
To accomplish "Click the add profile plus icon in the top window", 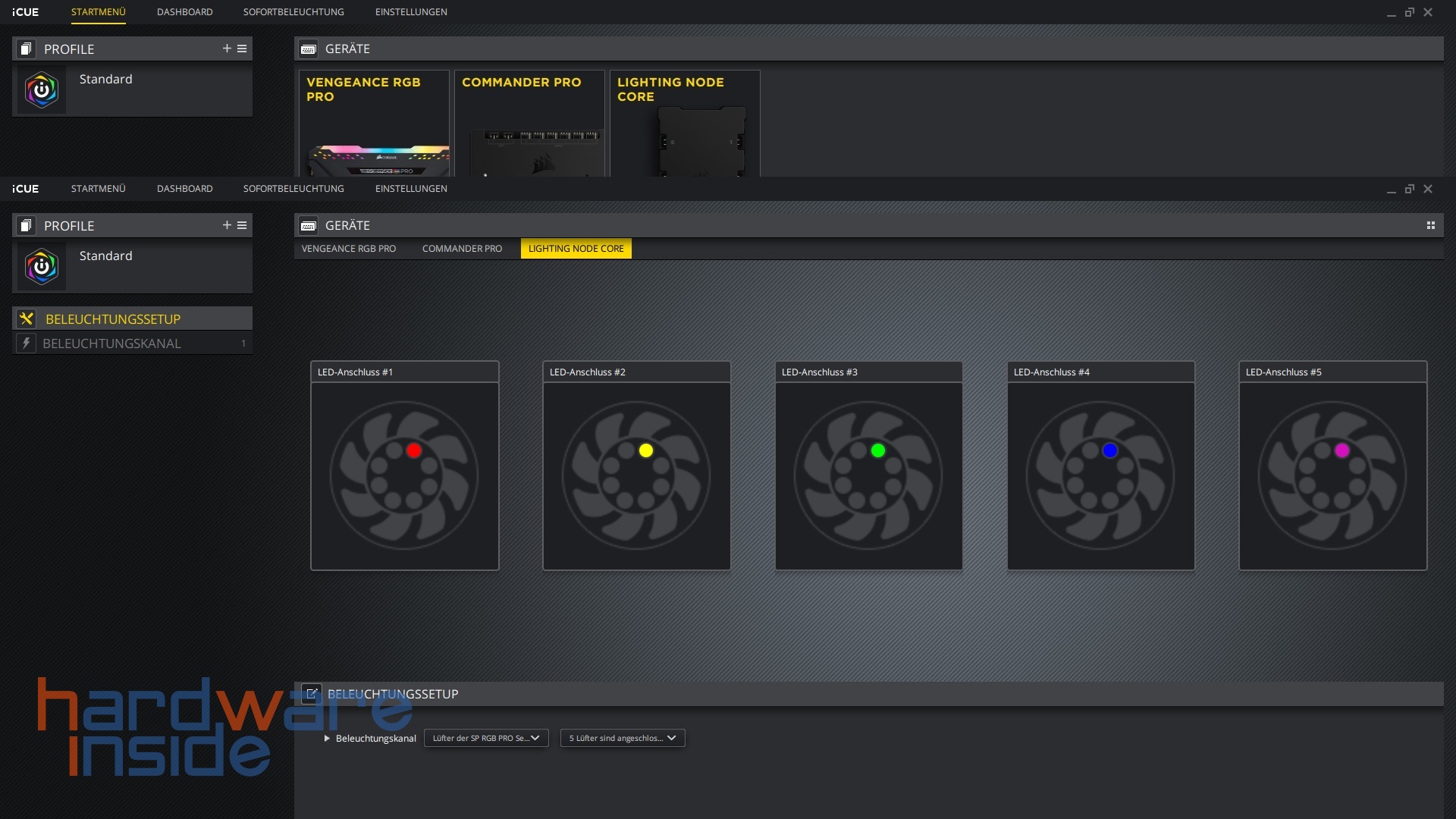I will coord(226,49).
